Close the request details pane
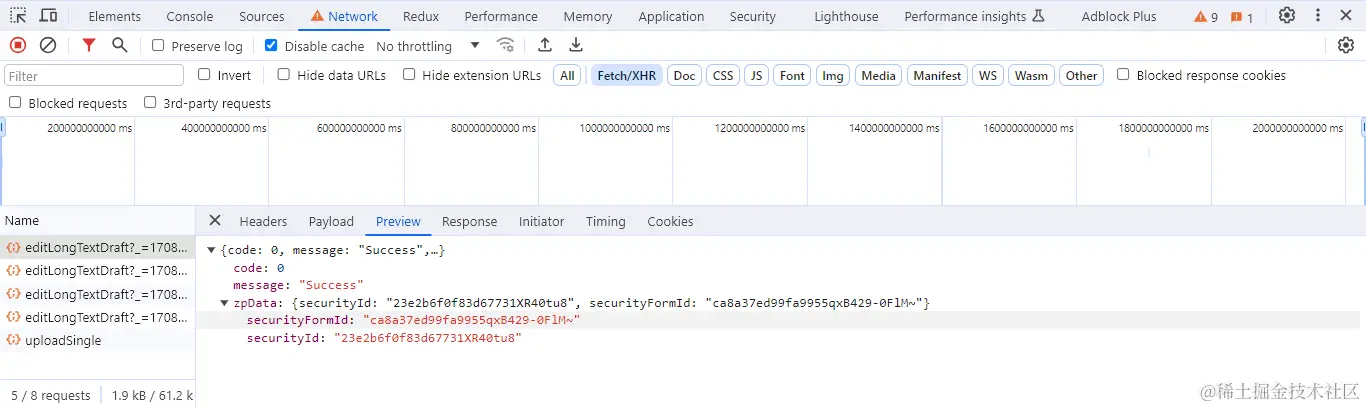Screen dimensions: 1366x408 [x=214, y=221]
